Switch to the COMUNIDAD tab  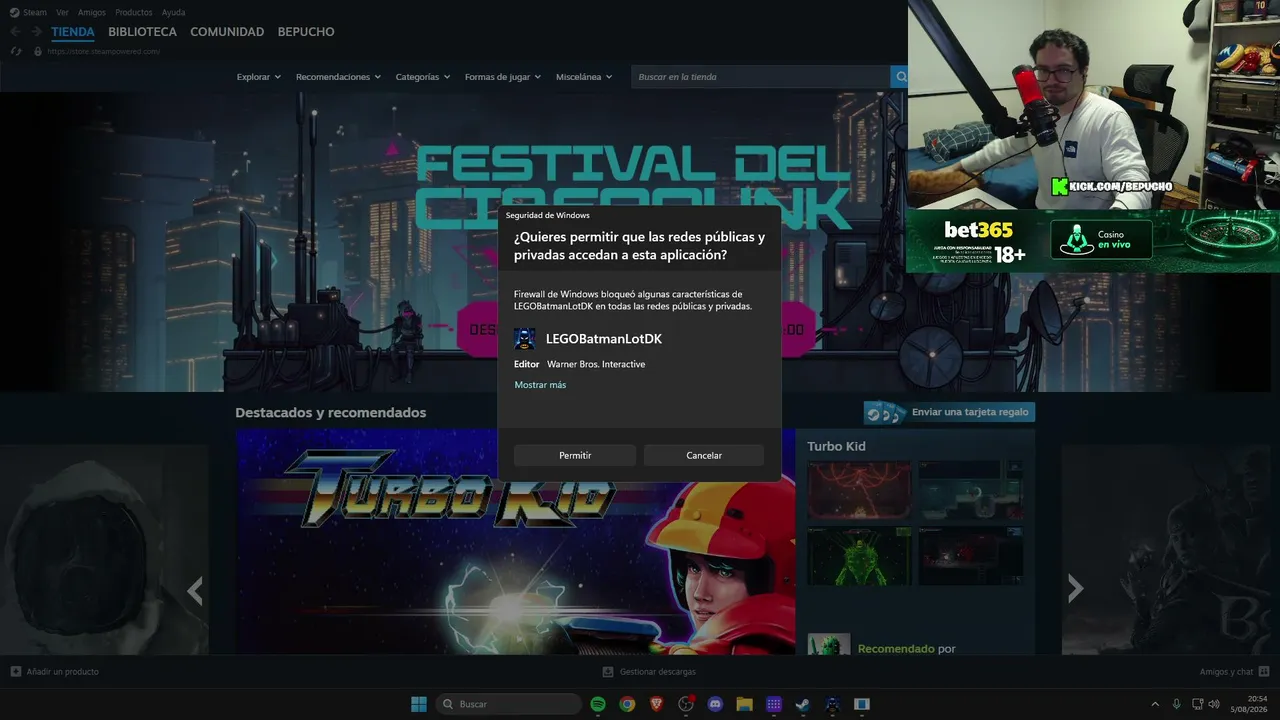point(227,32)
